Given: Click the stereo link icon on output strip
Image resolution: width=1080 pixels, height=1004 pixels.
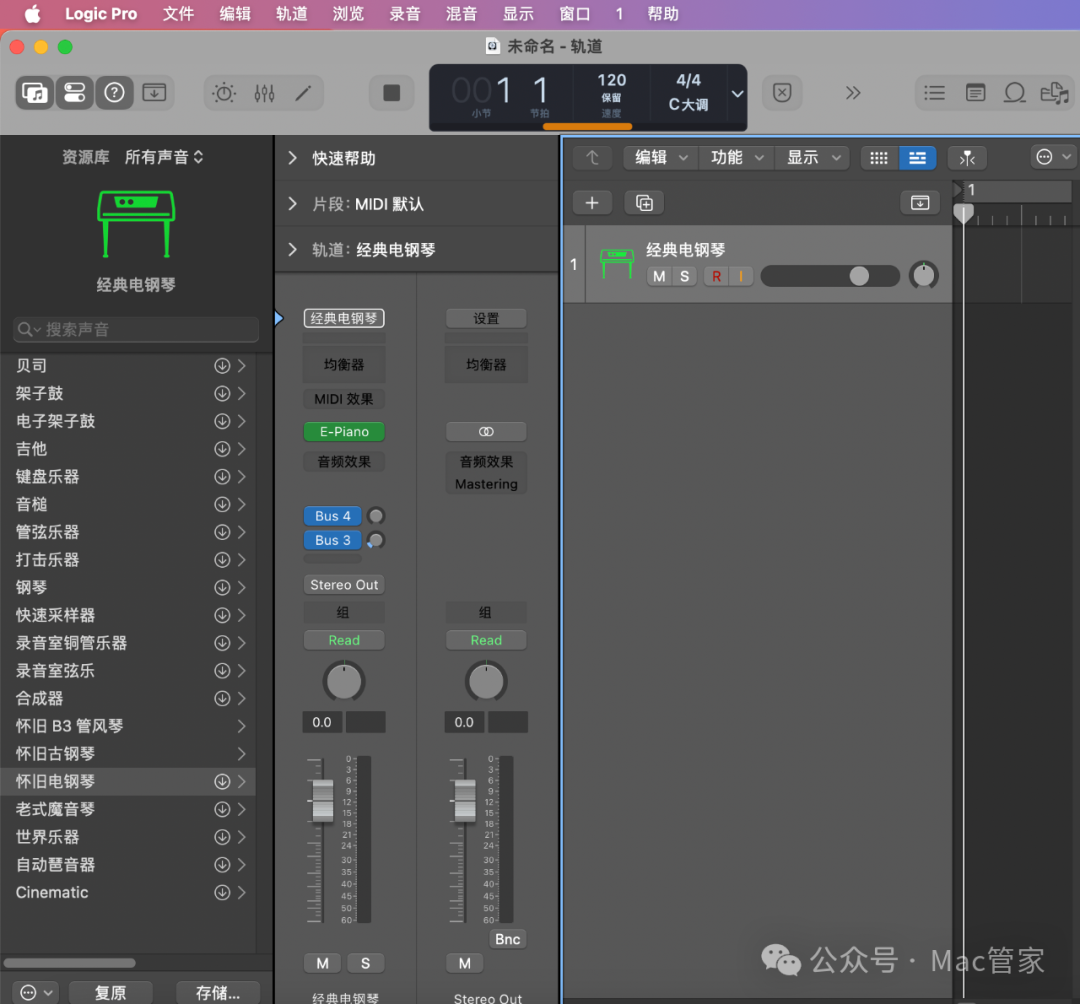Looking at the screenshot, I should [x=486, y=432].
